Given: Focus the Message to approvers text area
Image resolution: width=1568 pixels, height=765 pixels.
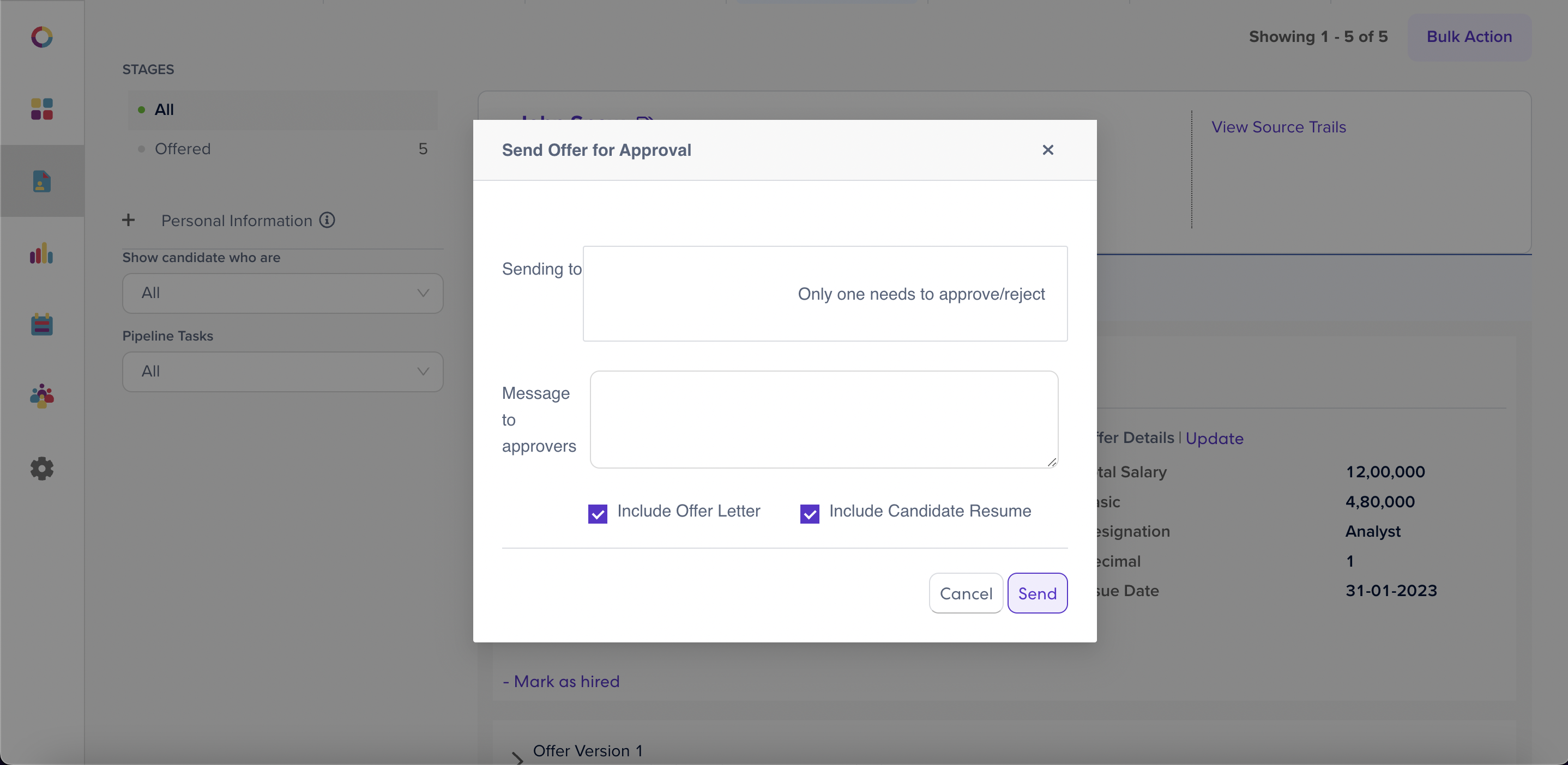Looking at the screenshot, I should pyautogui.click(x=824, y=420).
